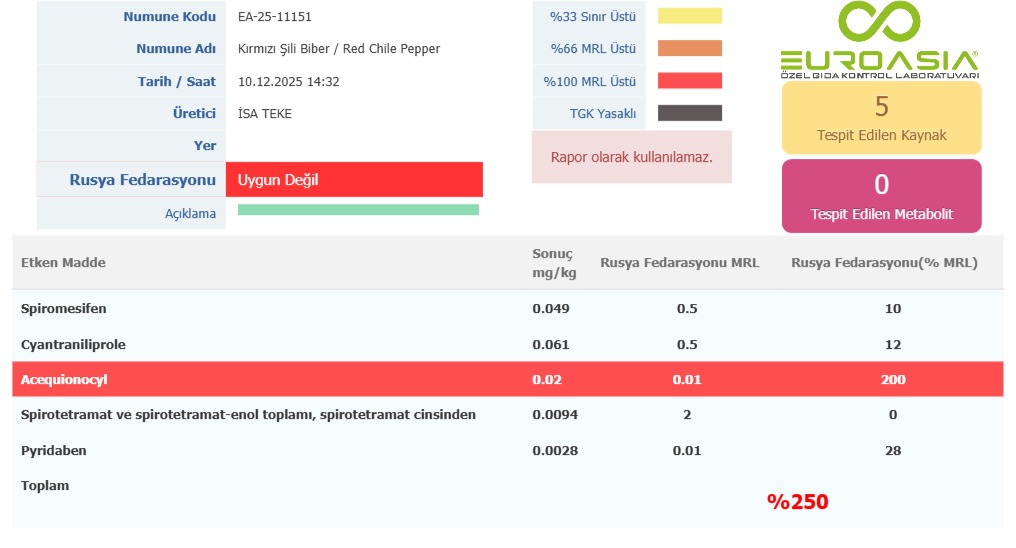Select the Pyridaben substance name
This screenshot has height=548, width=1016.
tap(54, 450)
